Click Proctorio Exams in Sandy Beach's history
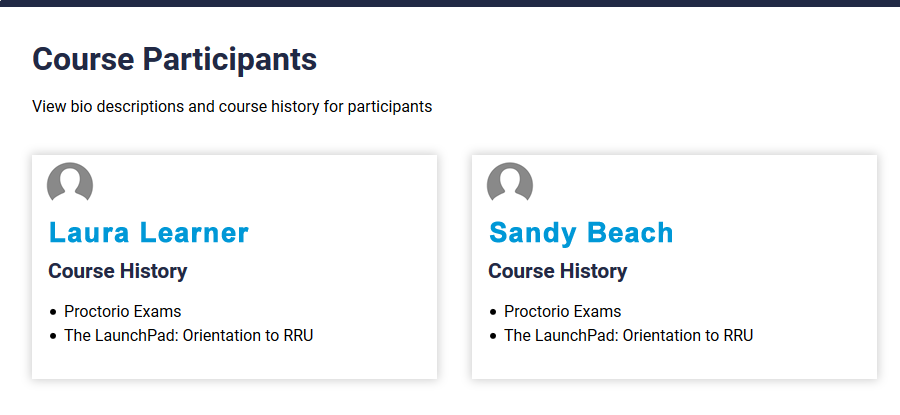 (x=562, y=312)
